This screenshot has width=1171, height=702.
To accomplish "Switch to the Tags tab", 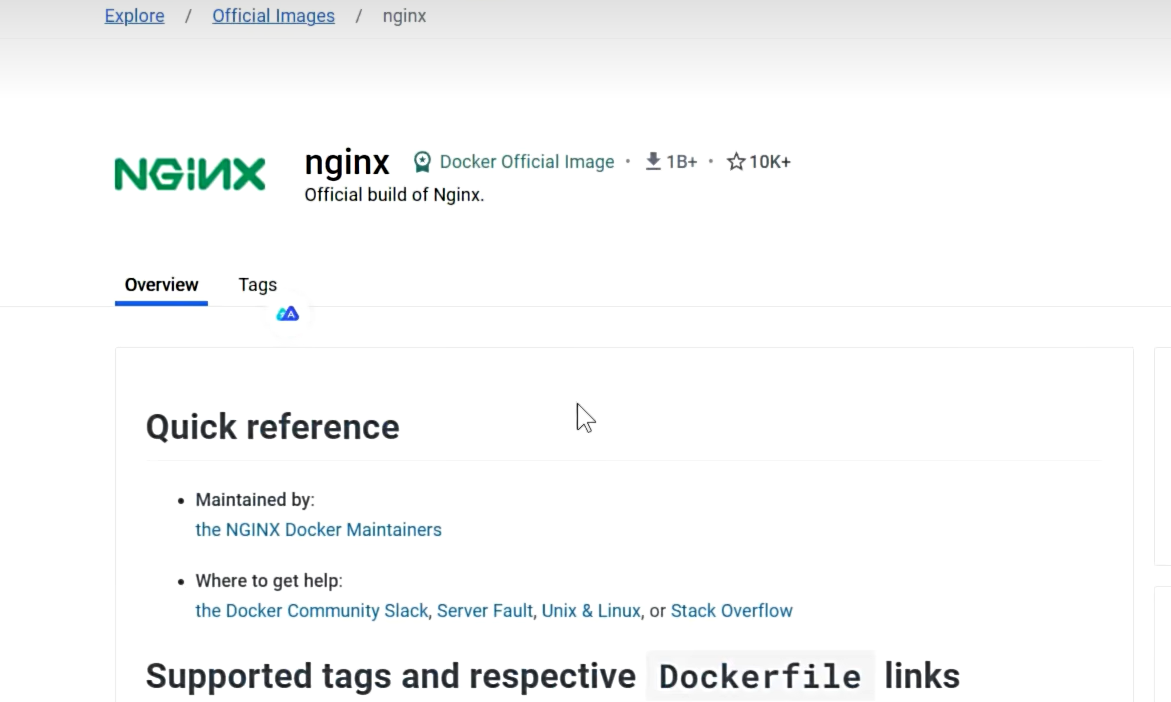I will [257, 285].
